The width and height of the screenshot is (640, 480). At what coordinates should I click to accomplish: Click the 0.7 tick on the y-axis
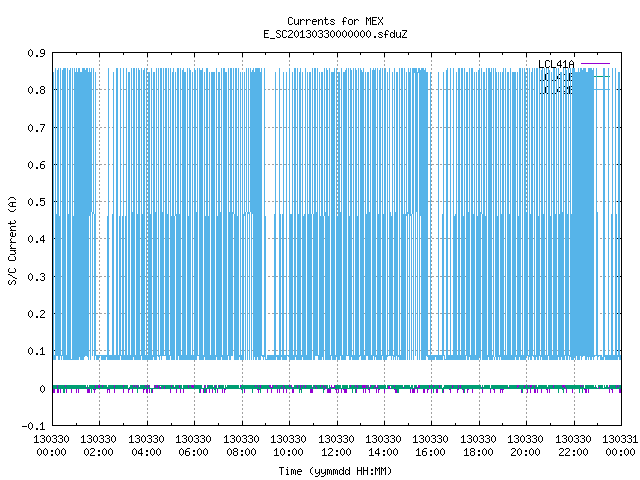[x=36, y=128]
